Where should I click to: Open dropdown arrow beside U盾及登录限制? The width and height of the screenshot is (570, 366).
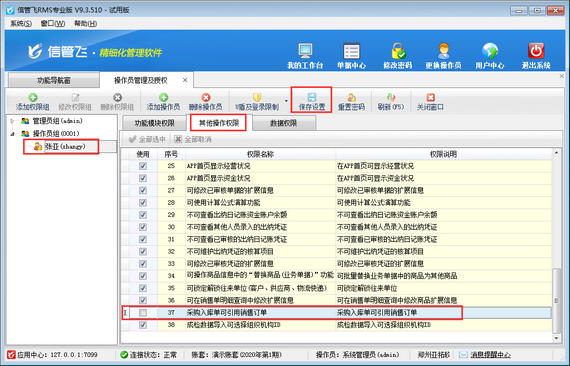click(286, 101)
